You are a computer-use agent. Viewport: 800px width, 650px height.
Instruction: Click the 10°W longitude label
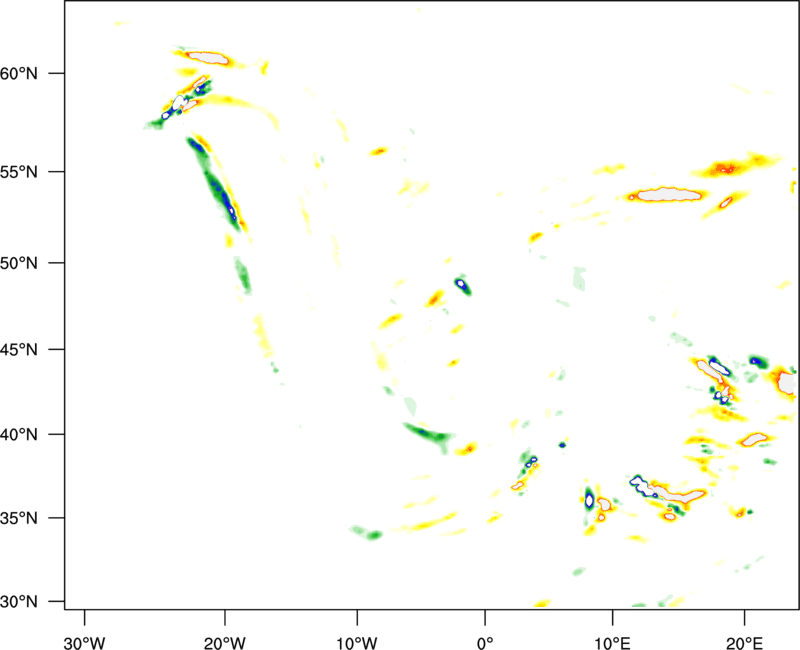tap(357, 643)
